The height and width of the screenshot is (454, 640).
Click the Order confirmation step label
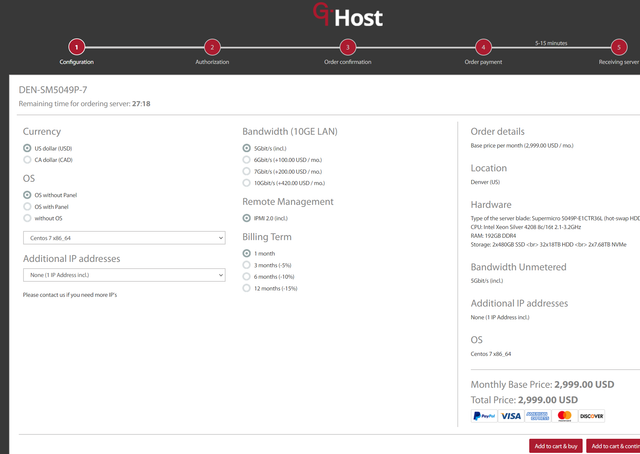(348, 62)
